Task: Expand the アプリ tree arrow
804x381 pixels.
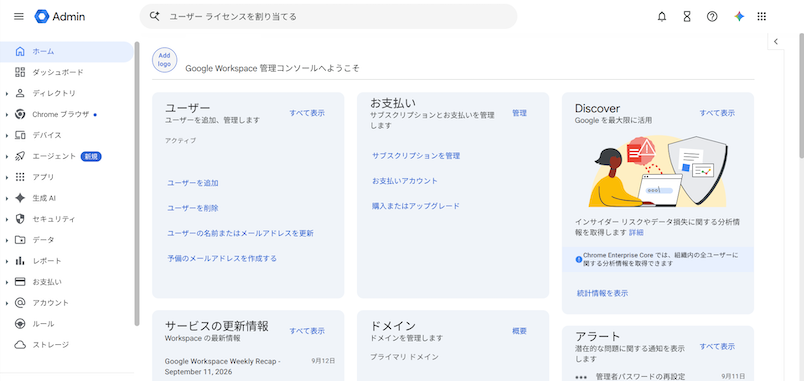Action: coord(7,177)
